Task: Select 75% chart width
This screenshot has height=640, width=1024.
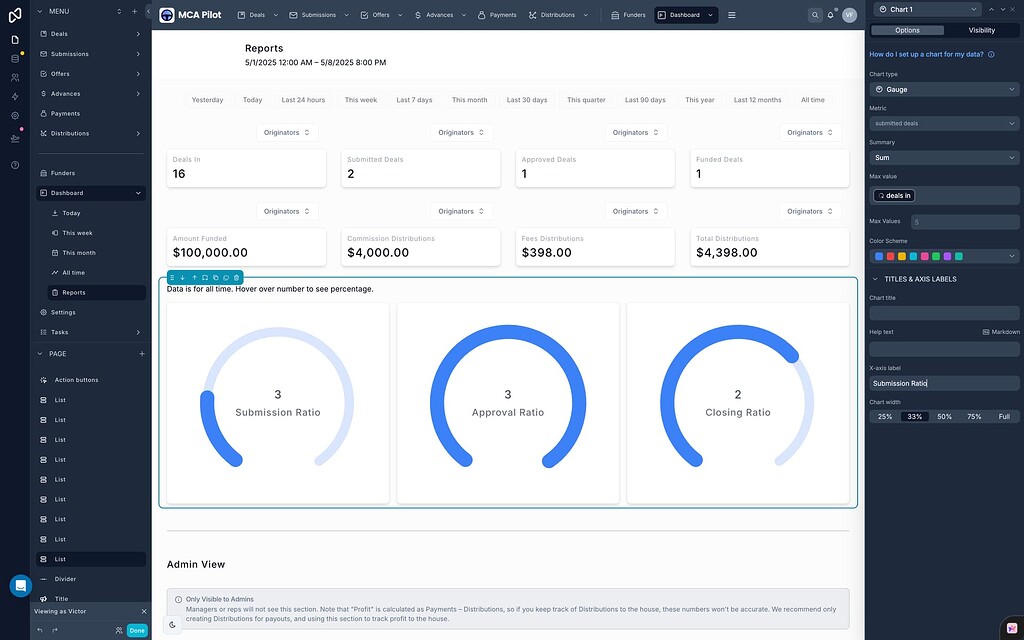Action: pyautogui.click(x=975, y=417)
